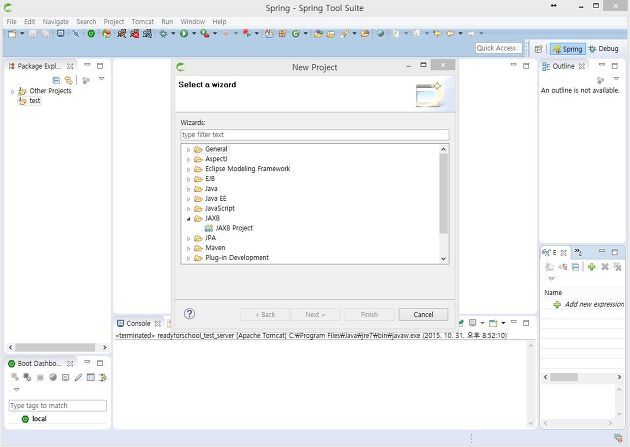Open the Navigate menu
630x447 pixels.
(56, 22)
